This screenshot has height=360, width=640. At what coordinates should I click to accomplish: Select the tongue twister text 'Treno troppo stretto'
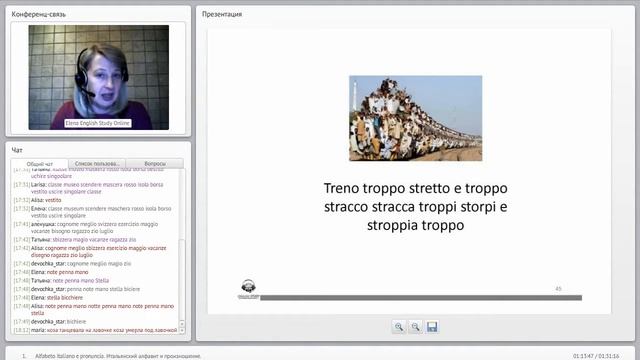coord(387,188)
